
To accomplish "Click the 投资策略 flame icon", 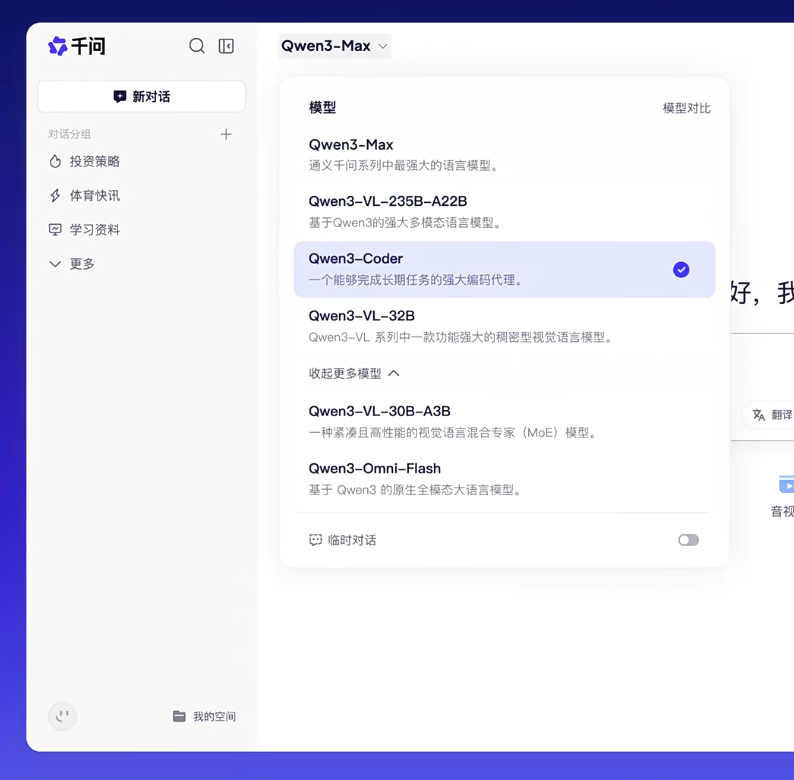I will pyautogui.click(x=55, y=162).
